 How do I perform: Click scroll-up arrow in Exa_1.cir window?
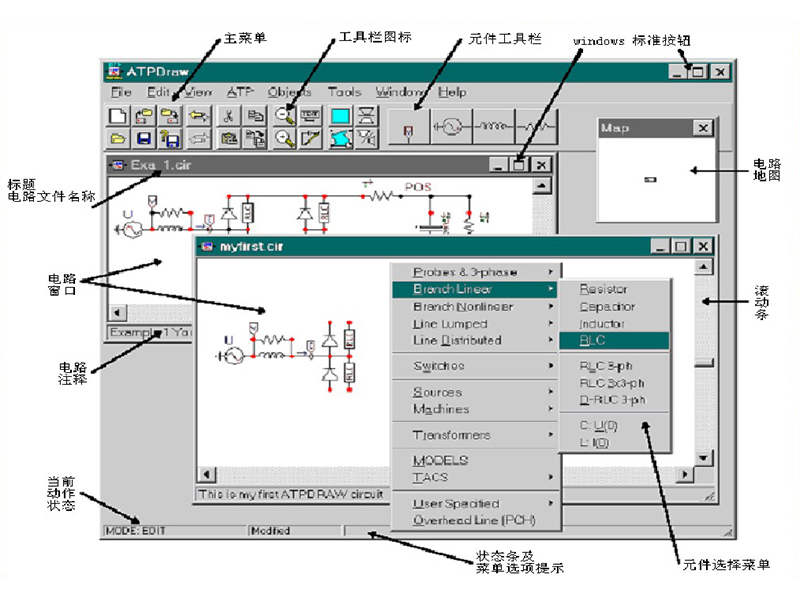tap(541, 186)
